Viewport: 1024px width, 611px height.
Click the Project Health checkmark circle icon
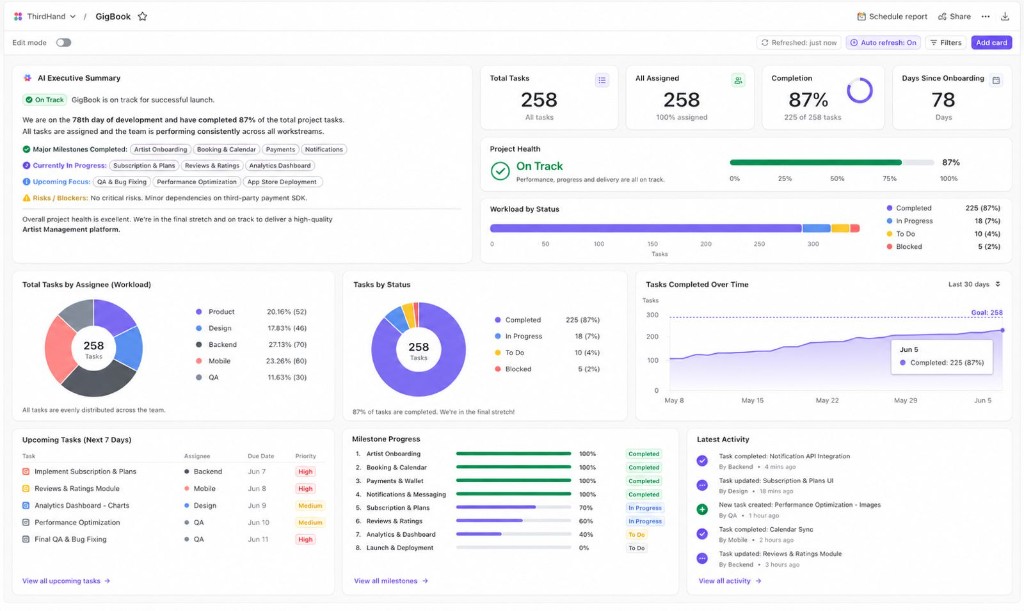point(500,171)
